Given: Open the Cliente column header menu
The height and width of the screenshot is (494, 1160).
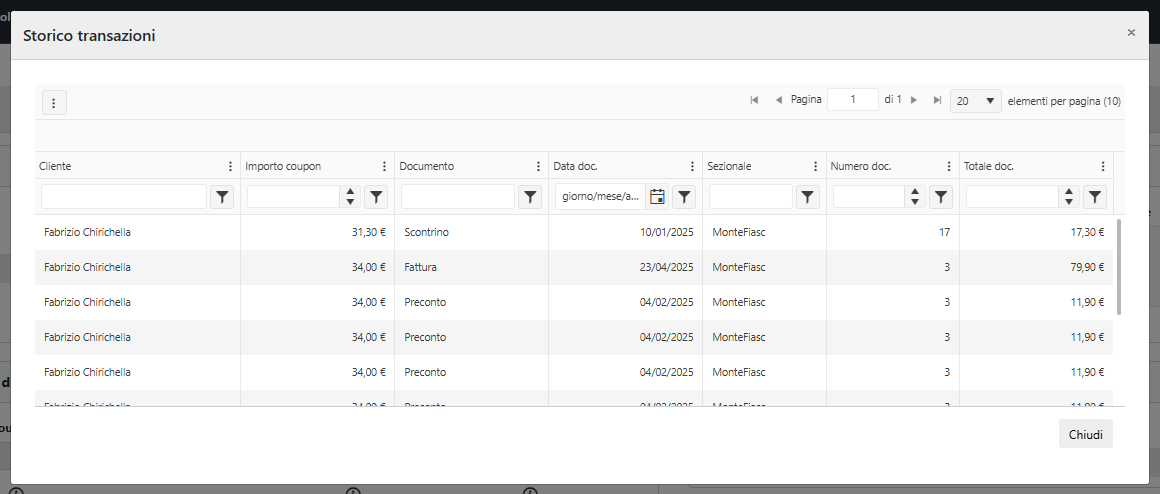Looking at the screenshot, I should click(x=231, y=166).
